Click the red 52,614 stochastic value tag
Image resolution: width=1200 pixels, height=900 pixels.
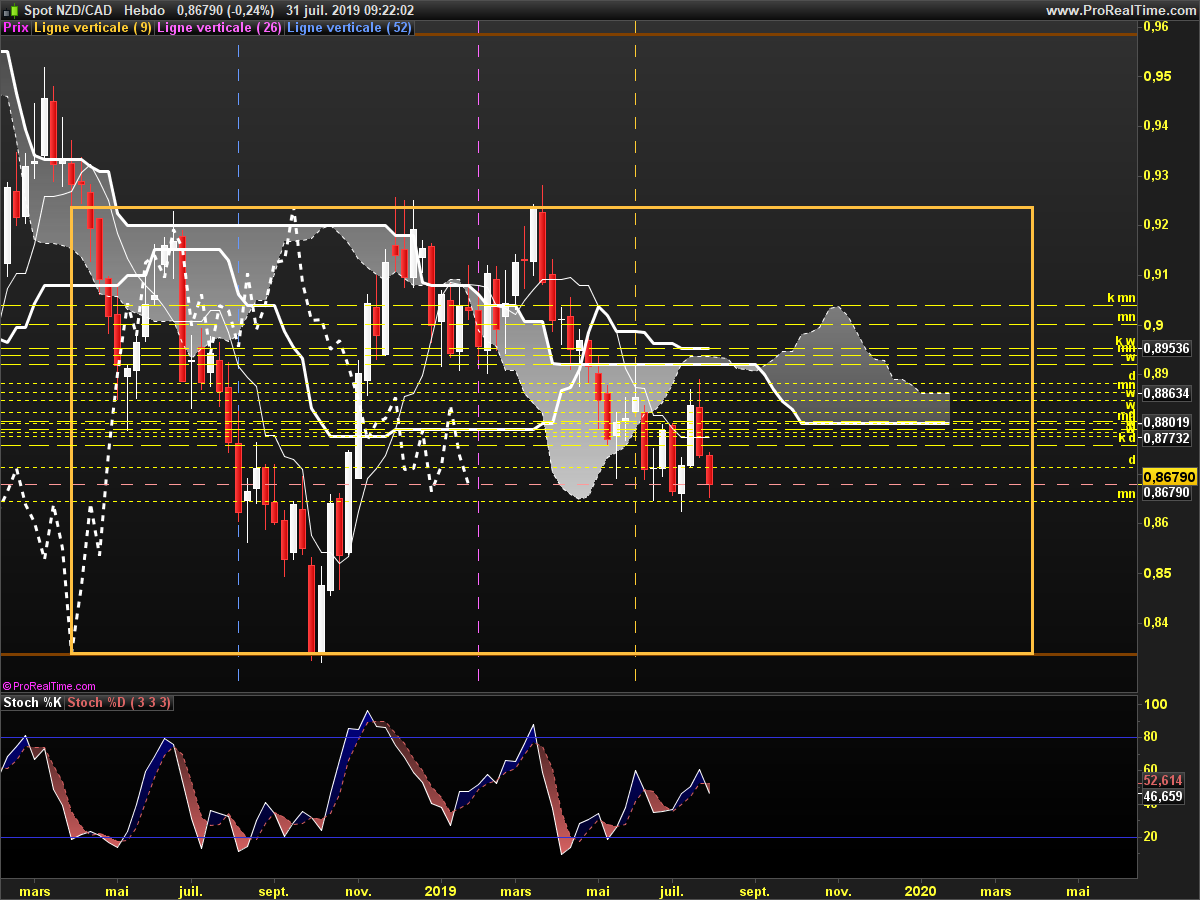tap(1163, 781)
